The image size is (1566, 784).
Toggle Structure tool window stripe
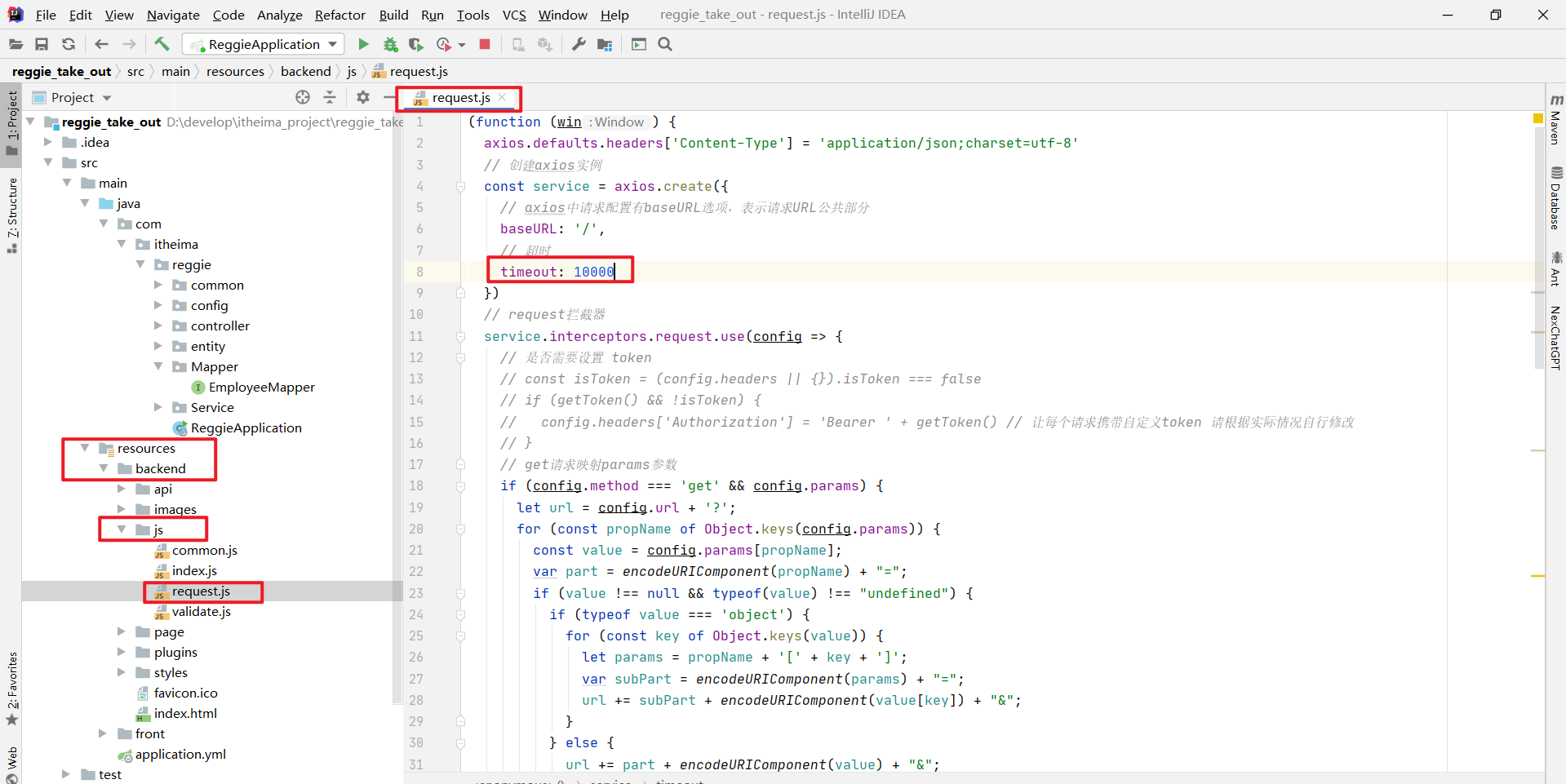11,214
